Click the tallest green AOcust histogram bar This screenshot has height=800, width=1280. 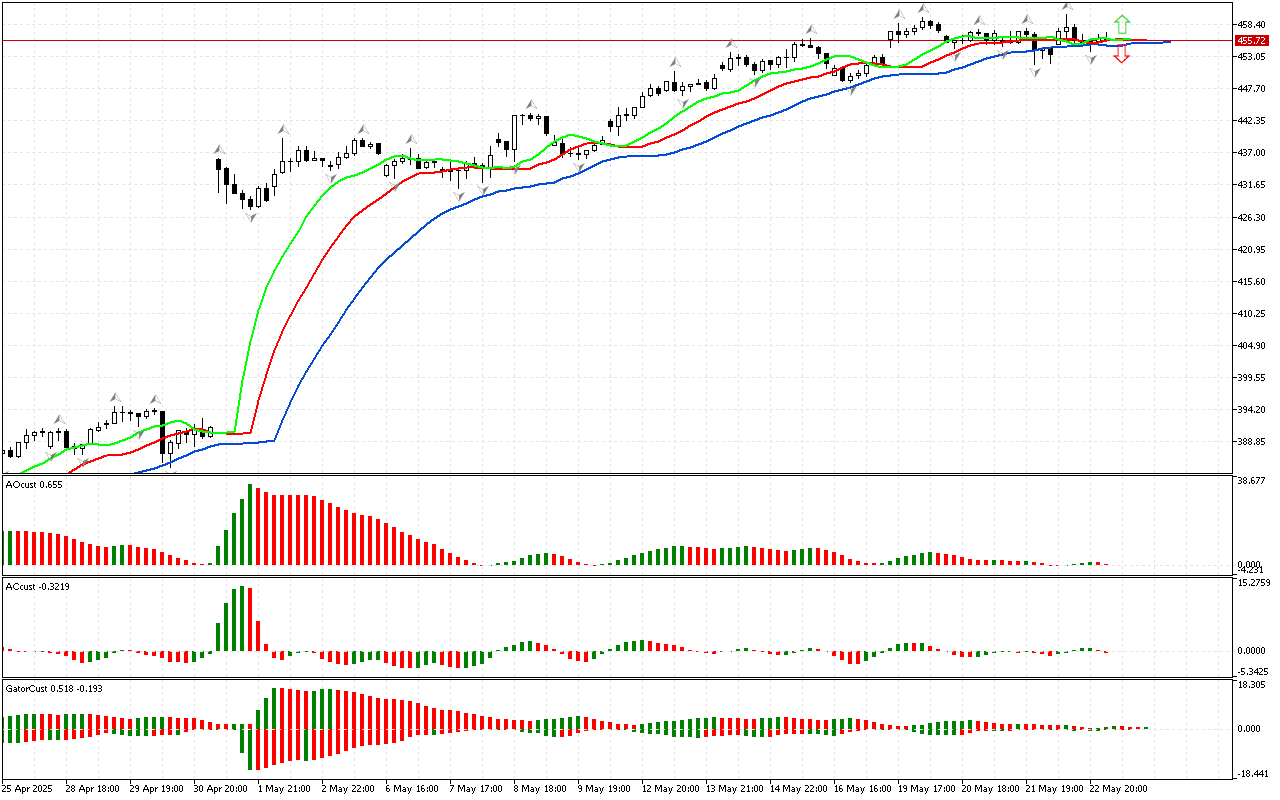(249, 525)
